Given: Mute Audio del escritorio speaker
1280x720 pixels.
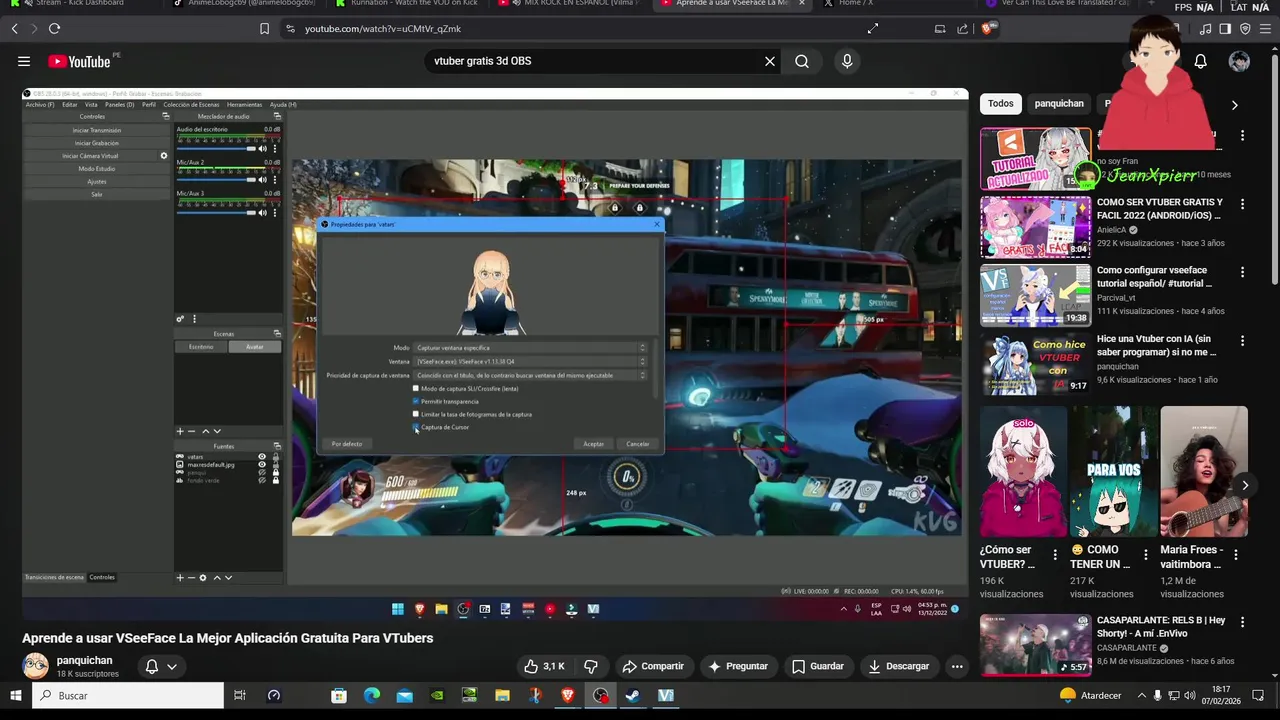Looking at the screenshot, I should 264,149.
